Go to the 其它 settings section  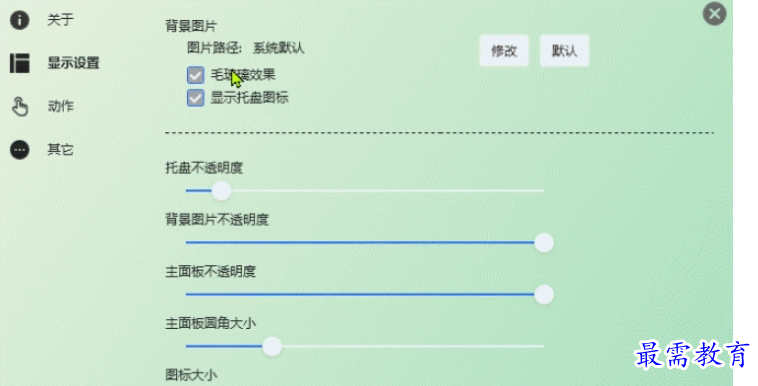60,150
